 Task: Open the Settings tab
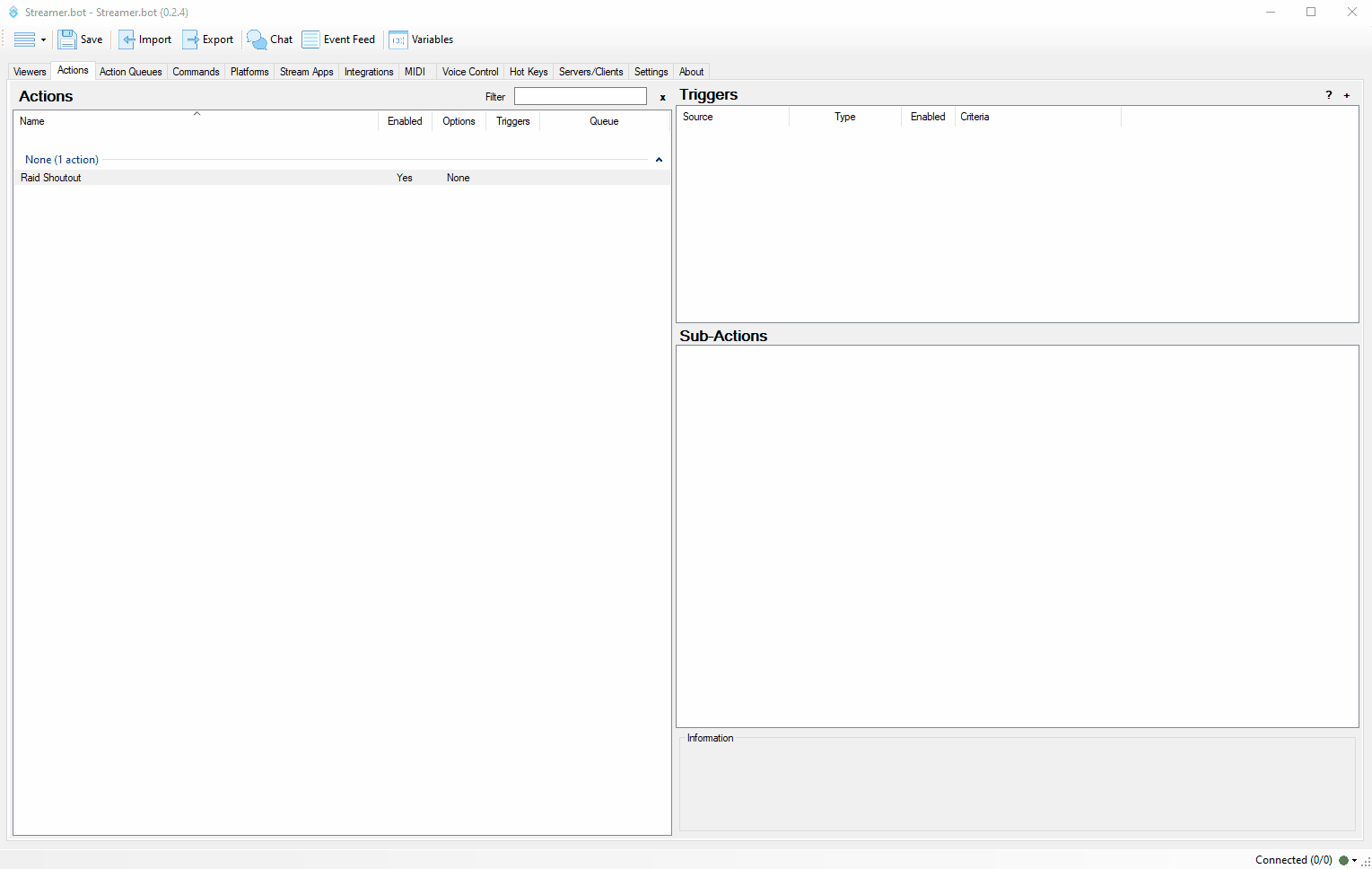point(651,72)
